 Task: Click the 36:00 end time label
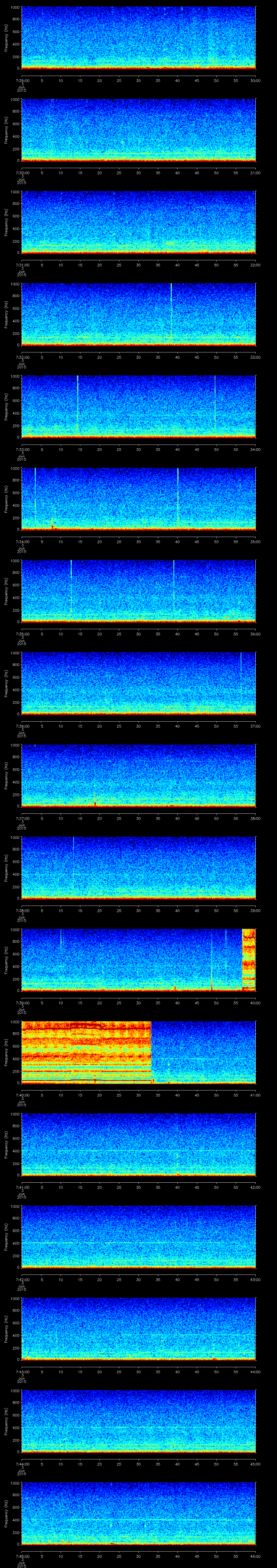[x=255, y=634]
